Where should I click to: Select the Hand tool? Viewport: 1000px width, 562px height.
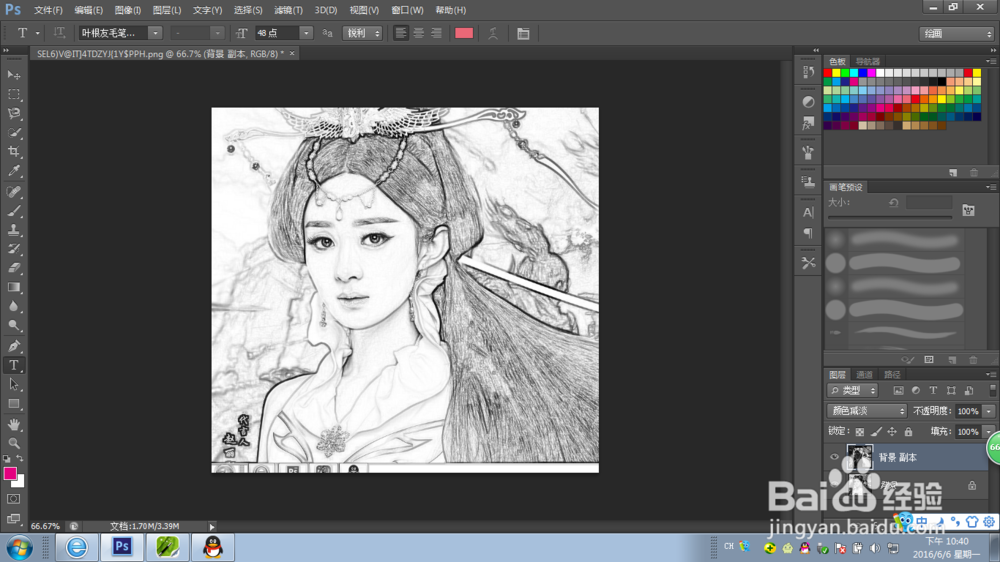coord(13,424)
